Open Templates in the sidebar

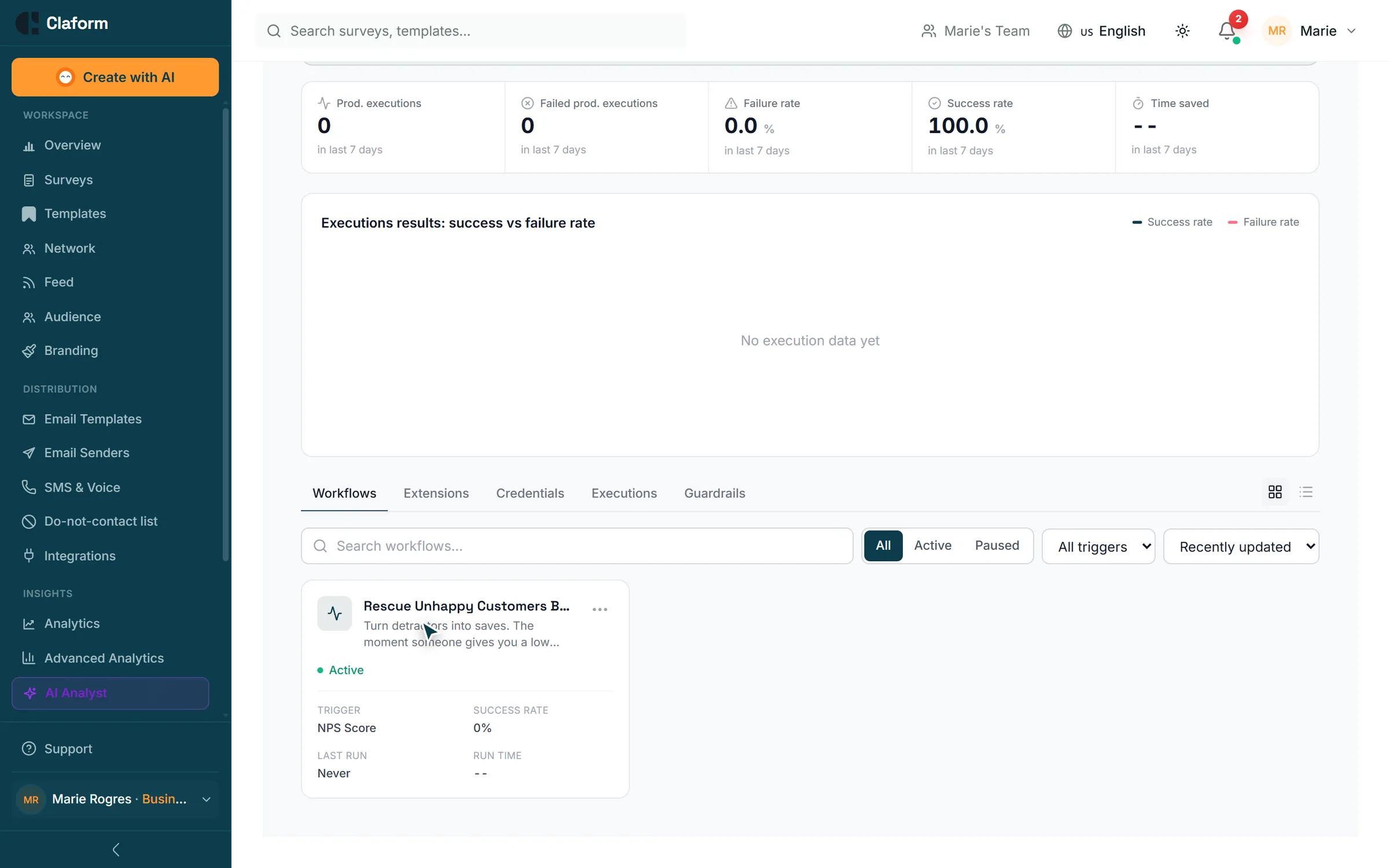click(x=110, y=214)
